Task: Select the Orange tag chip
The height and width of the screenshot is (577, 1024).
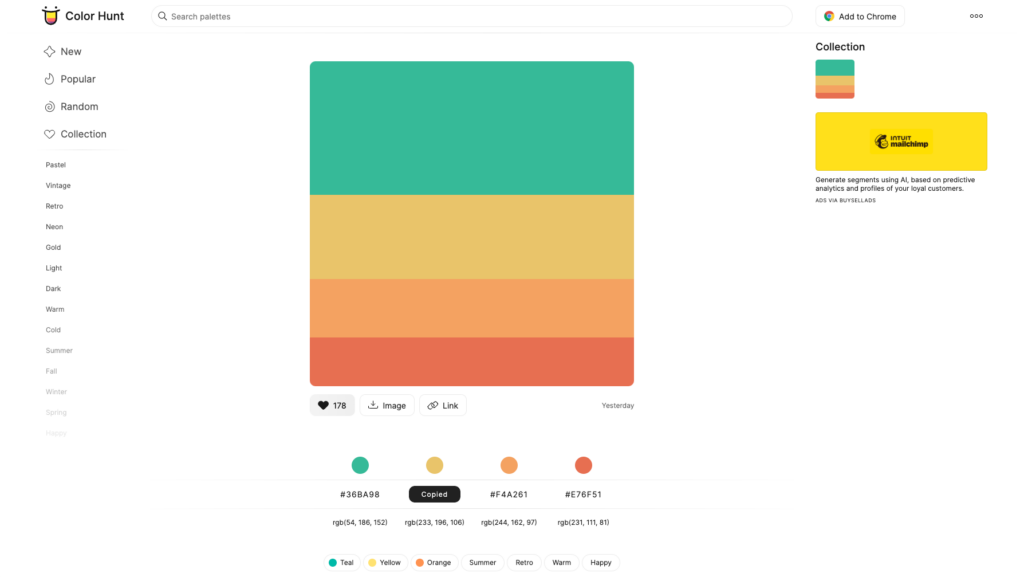Action: click(434, 563)
